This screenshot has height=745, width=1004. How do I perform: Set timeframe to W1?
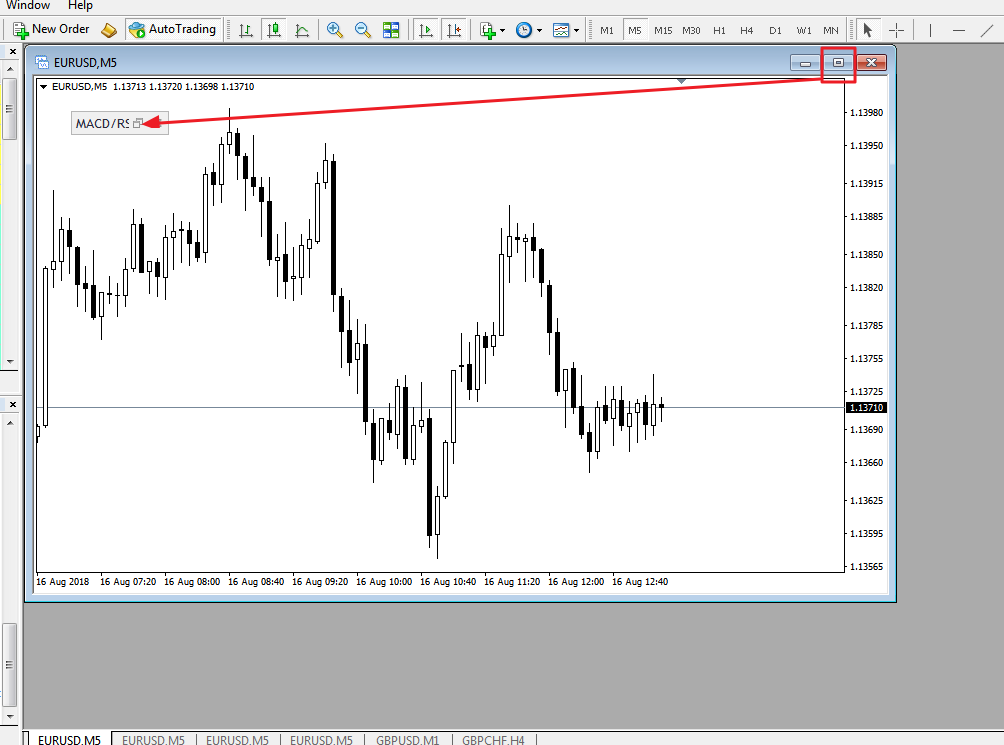[804, 31]
